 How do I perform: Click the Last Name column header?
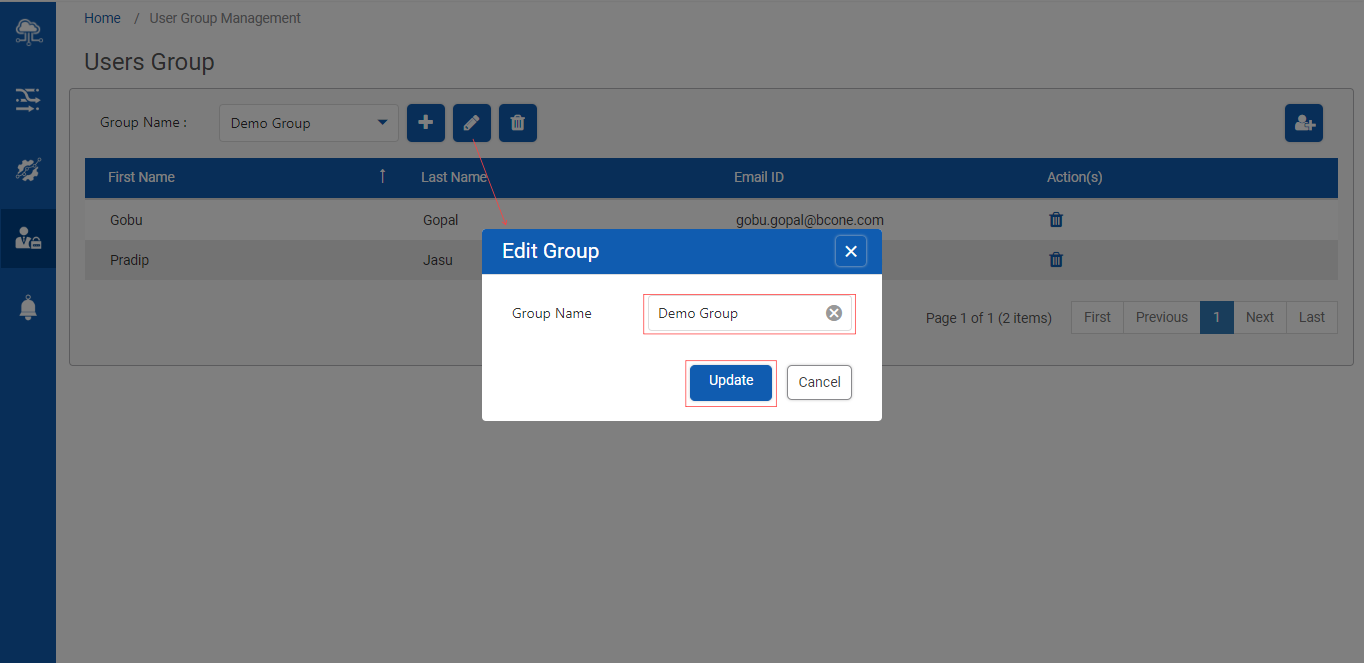454,177
